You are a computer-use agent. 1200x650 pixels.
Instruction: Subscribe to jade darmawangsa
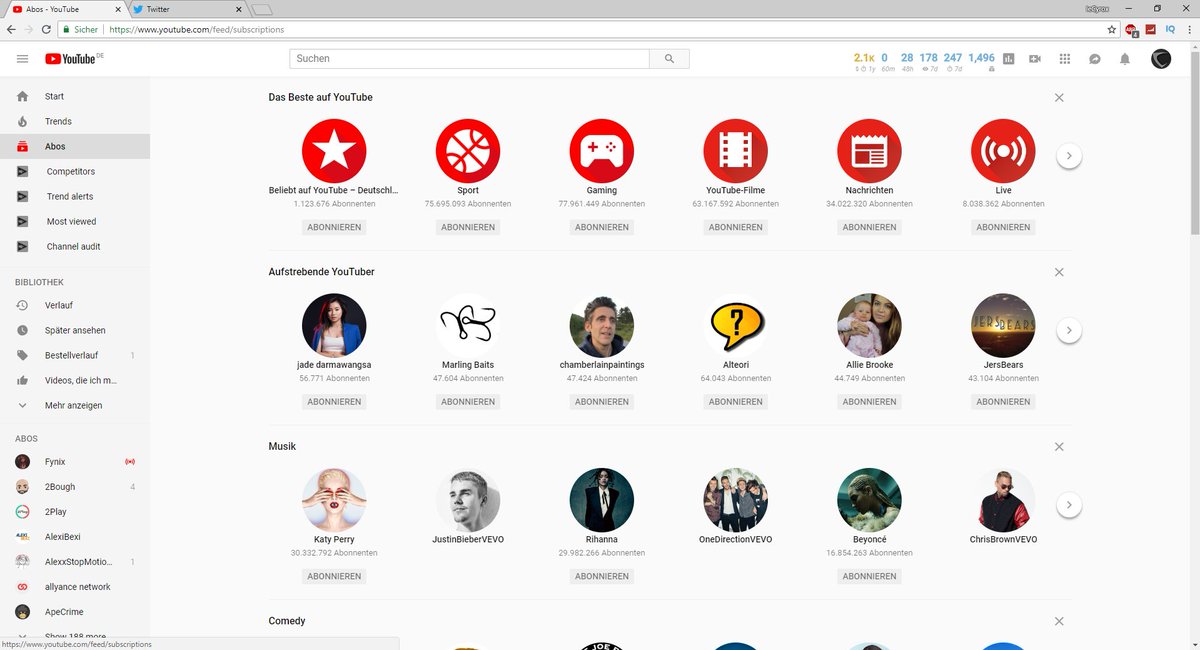(x=334, y=402)
